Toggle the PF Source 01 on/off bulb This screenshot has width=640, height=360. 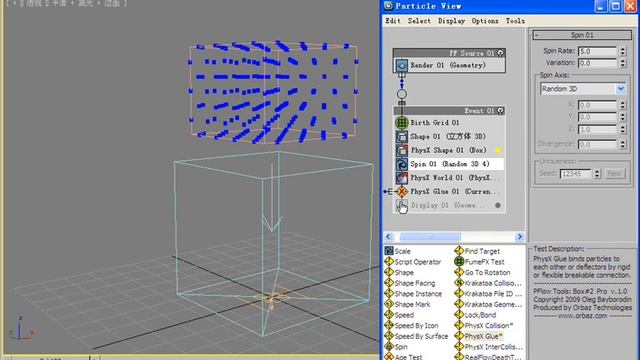(500, 53)
